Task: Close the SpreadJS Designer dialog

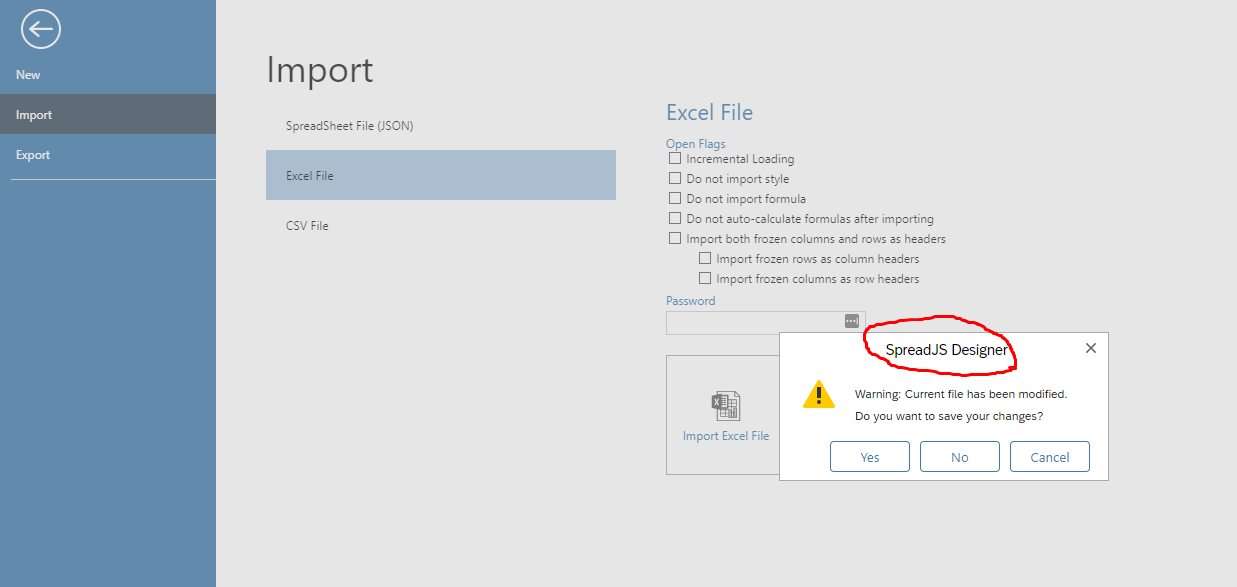Action: point(1091,348)
